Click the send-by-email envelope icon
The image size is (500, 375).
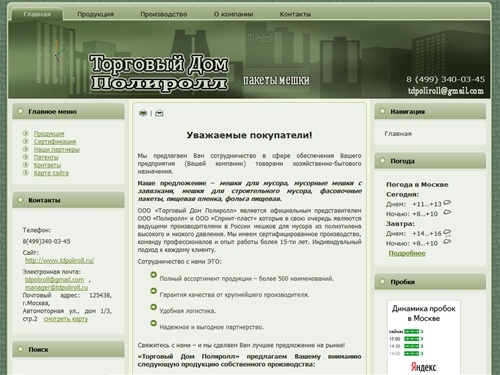159,113
